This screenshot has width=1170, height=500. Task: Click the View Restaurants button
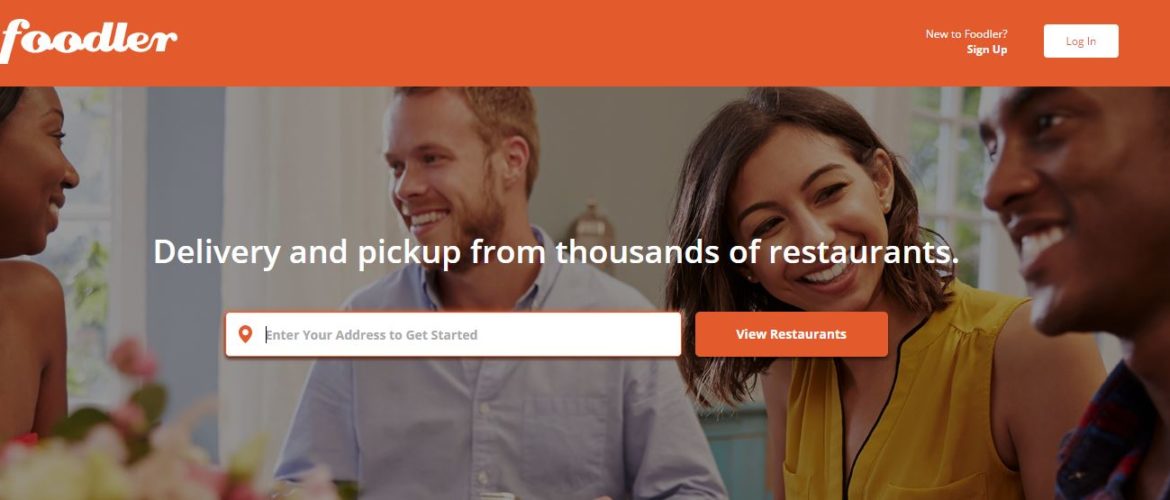(x=791, y=334)
